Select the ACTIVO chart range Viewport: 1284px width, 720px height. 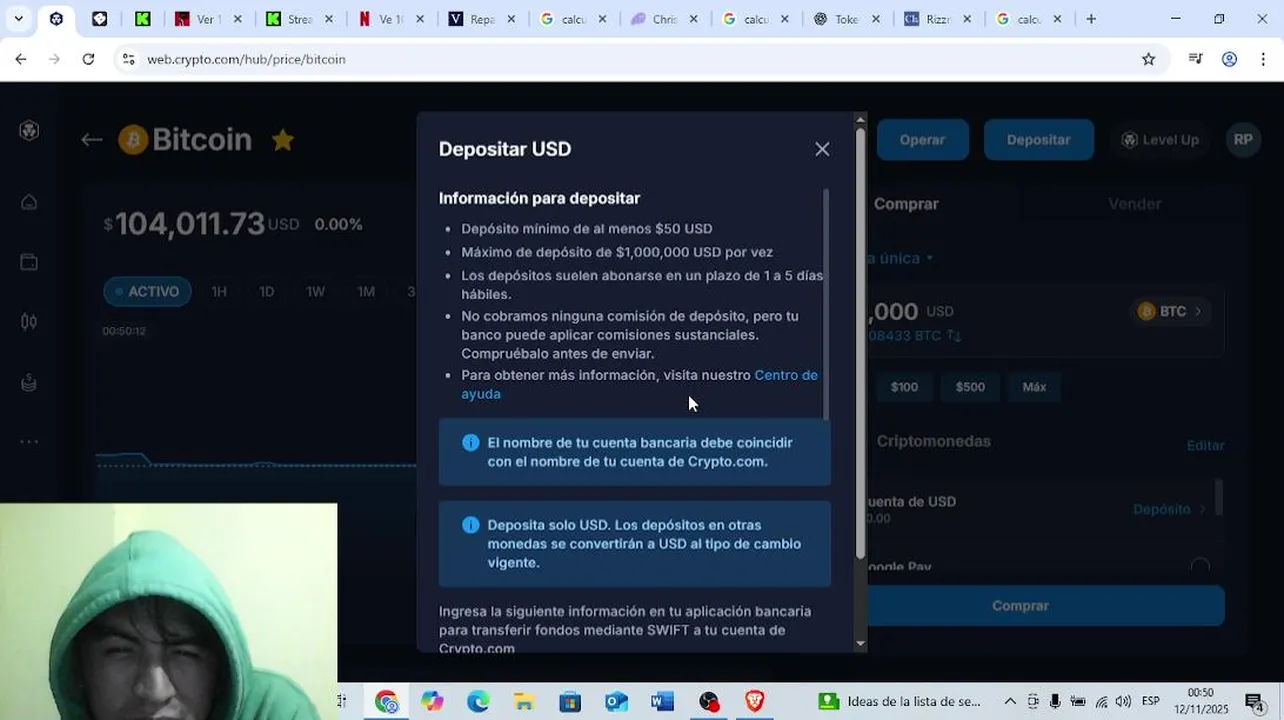coord(147,292)
